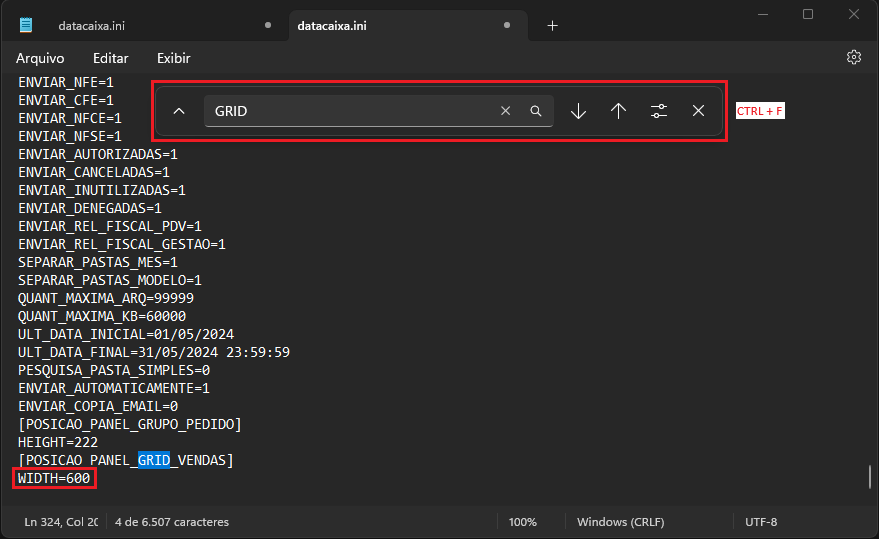Change the UTF-8 encoding setting
Screen dimensions: 879x539
761,522
